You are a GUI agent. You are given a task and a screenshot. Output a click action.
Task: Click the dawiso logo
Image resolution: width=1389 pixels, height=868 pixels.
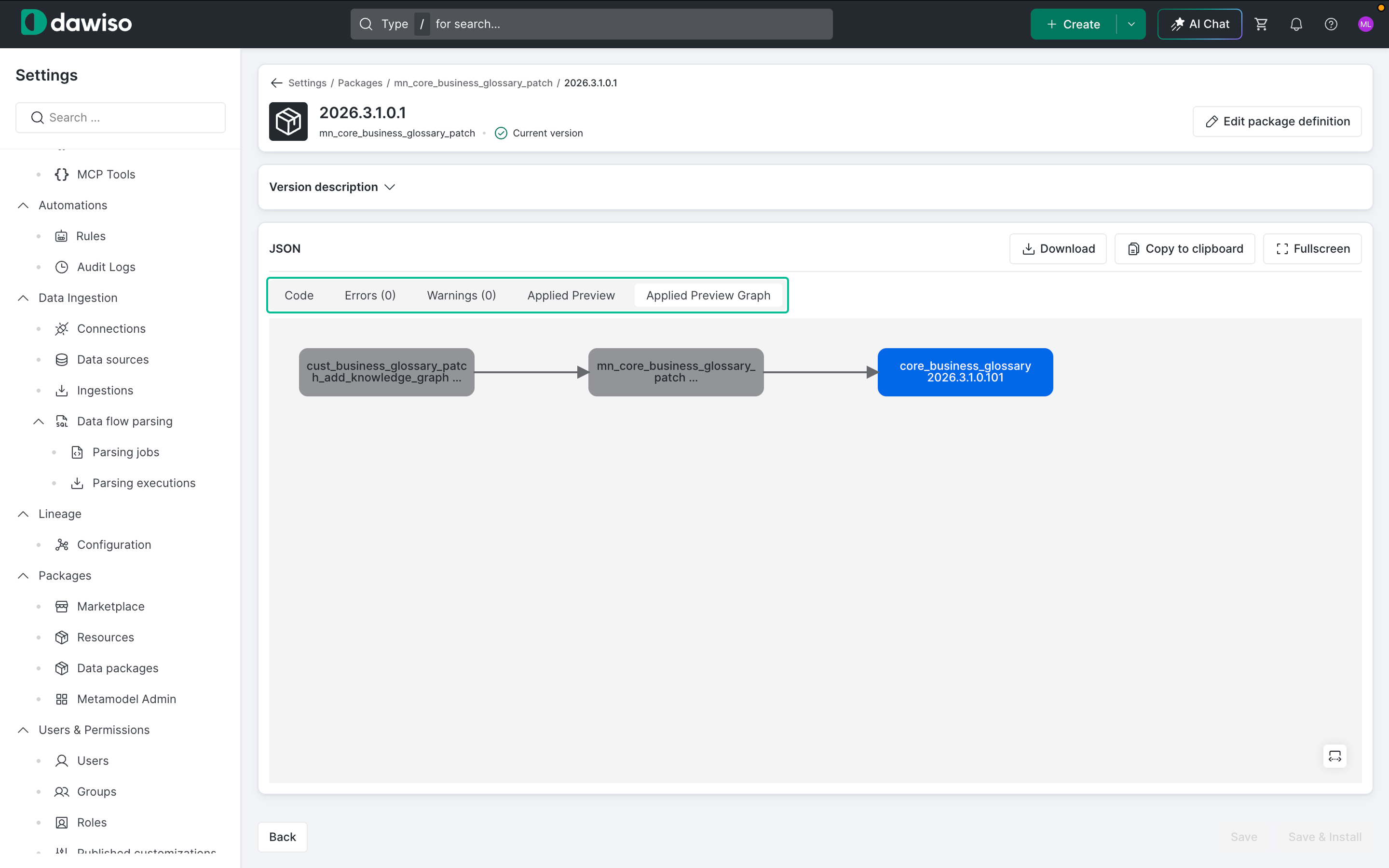(76, 23)
